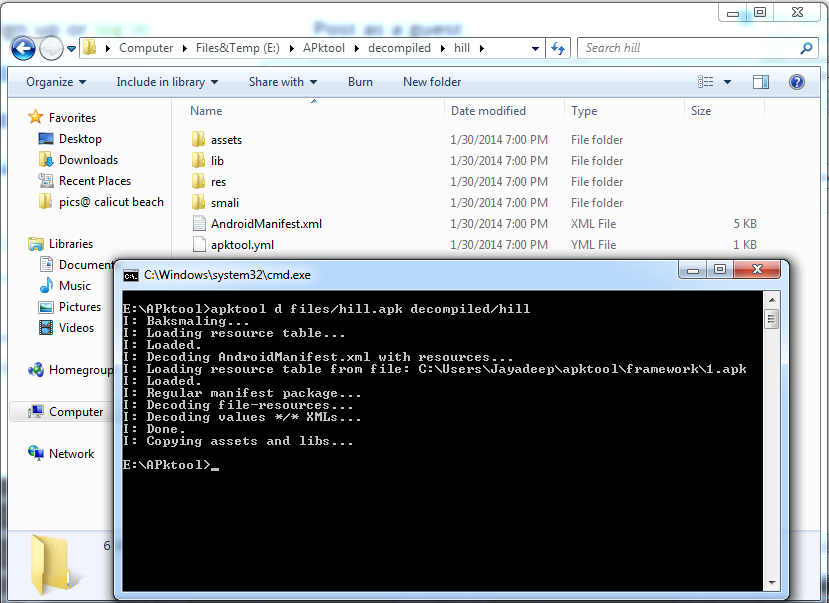Open the address bar history dropdown

point(535,49)
